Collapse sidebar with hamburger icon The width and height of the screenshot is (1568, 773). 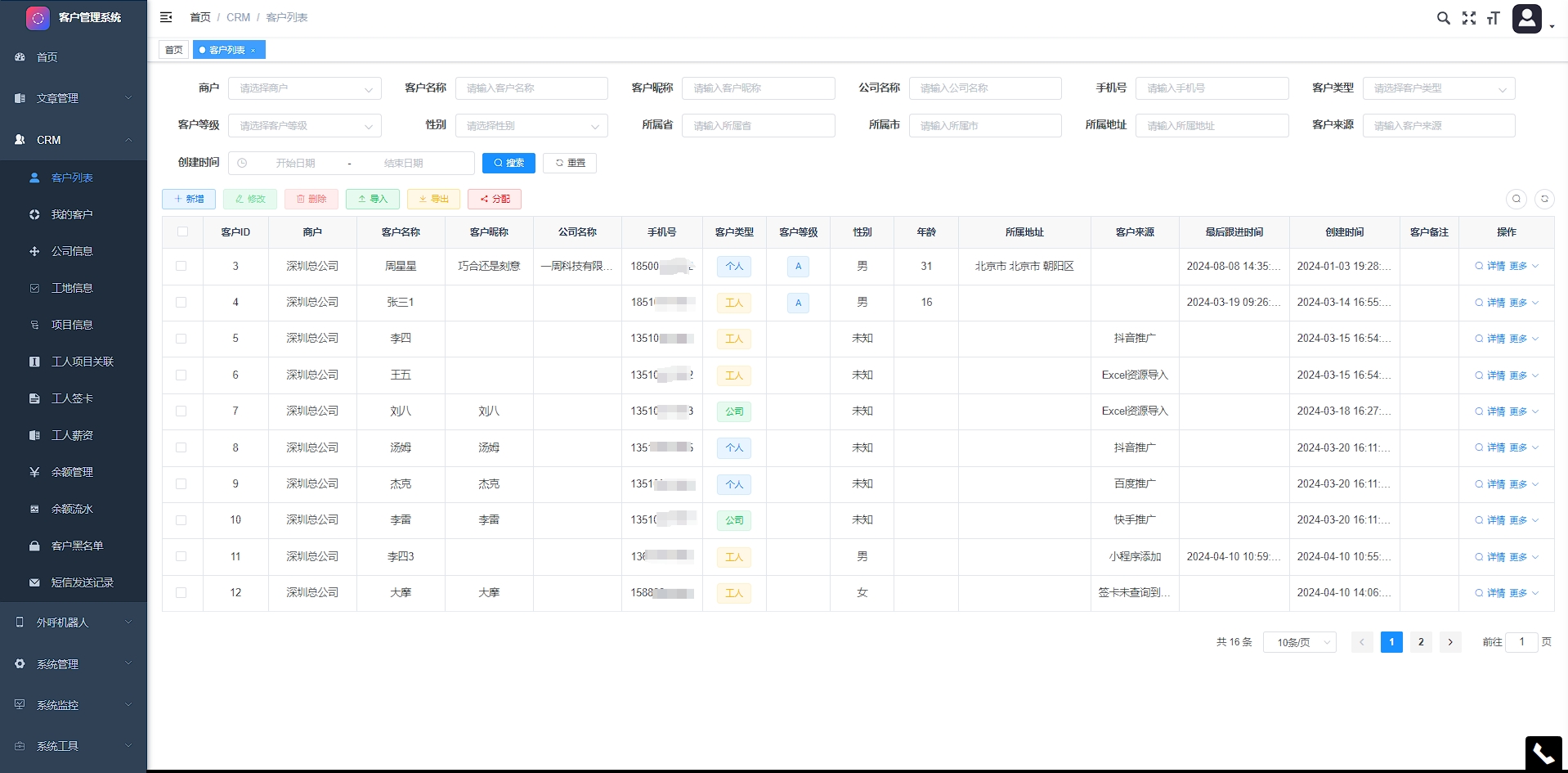point(166,17)
